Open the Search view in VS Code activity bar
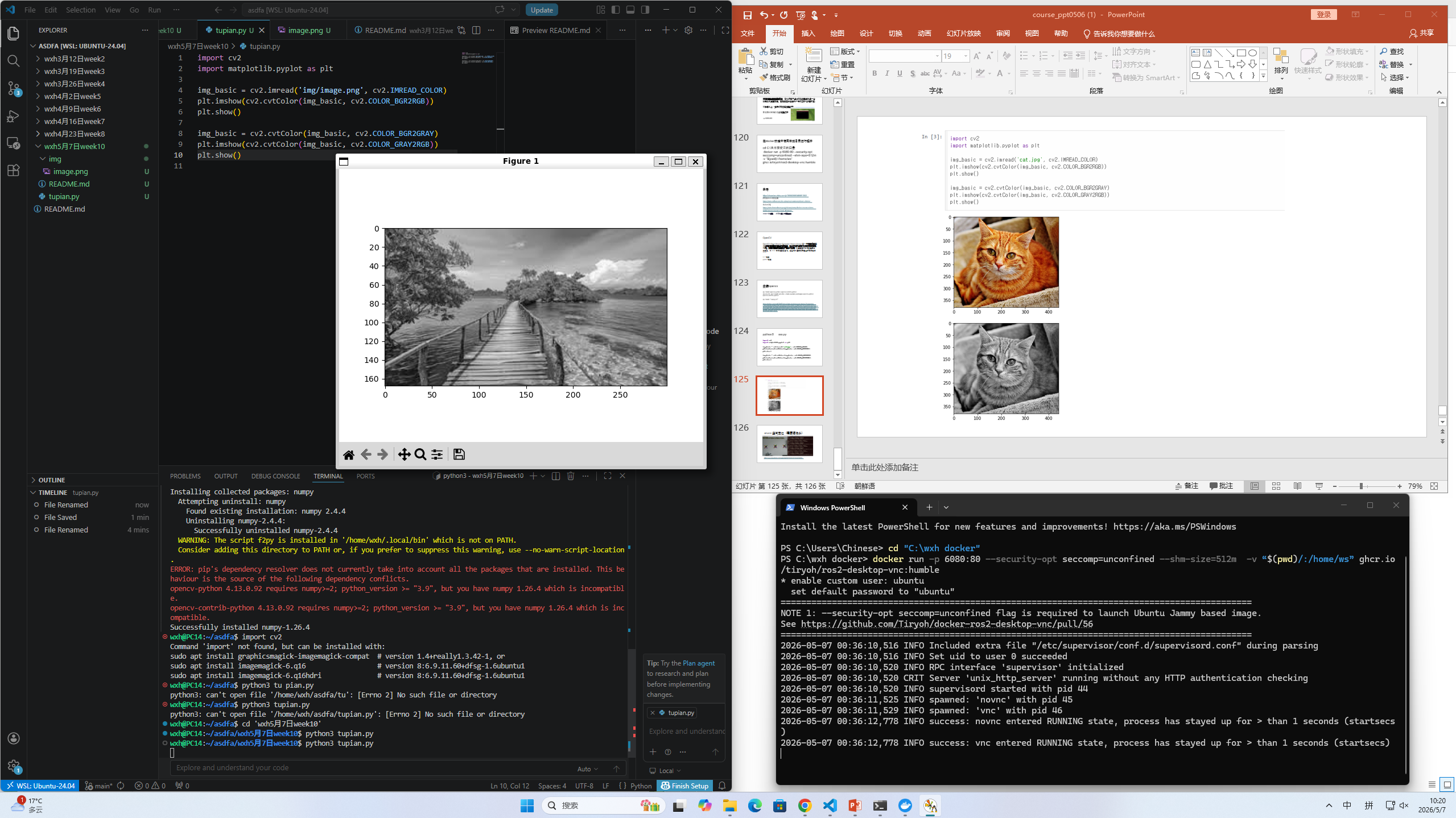This screenshot has width=1456, height=818. (x=14, y=61)
